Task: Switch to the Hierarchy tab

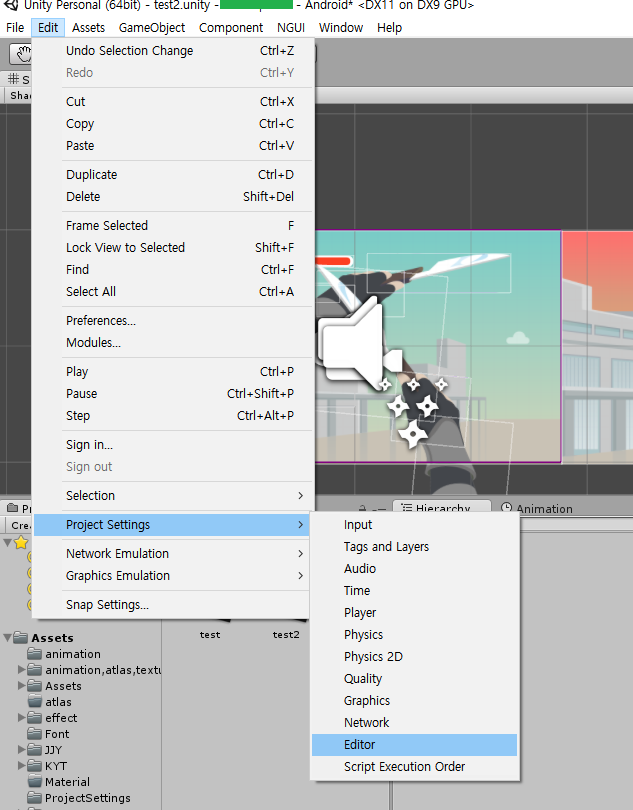Action: [441, 508]
